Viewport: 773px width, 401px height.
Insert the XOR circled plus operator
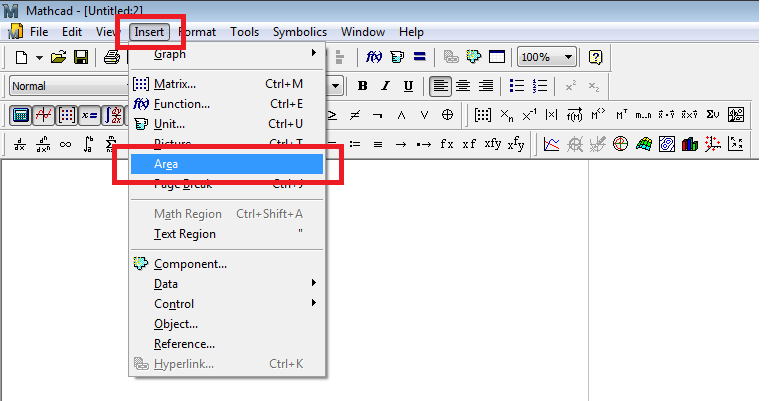(x=447, y=115)
